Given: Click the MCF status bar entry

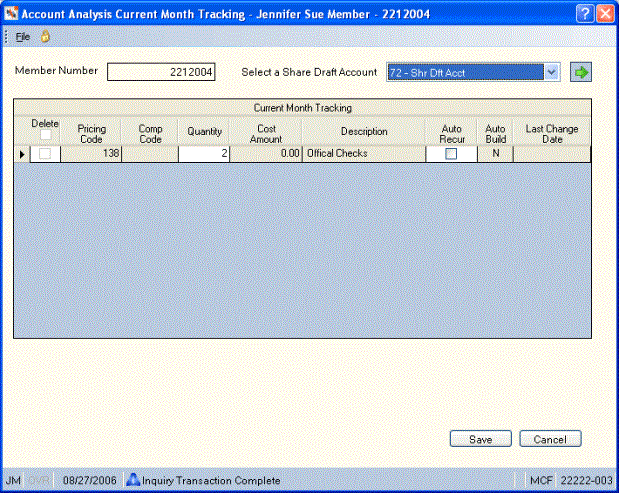Looking at the screenshot, I should pos(540,480).
